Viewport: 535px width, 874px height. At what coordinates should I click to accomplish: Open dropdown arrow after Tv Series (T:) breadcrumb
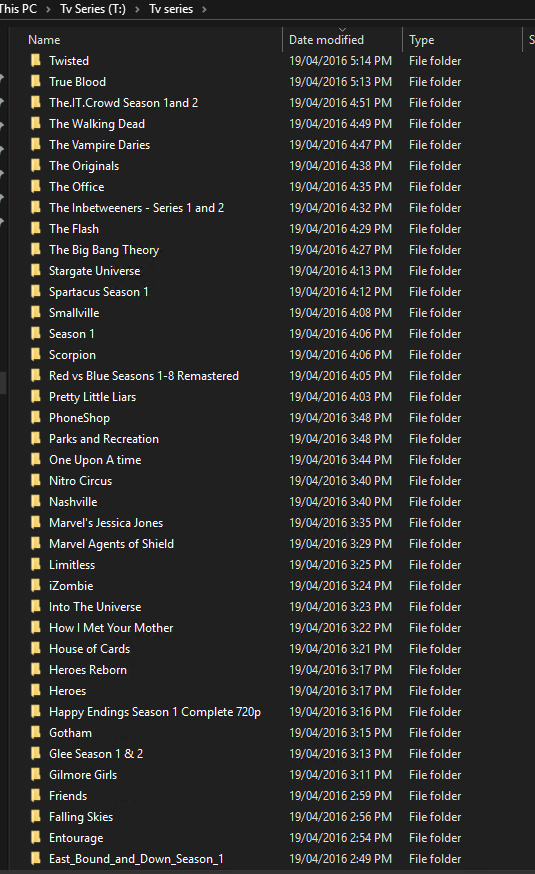click(137, 9)
